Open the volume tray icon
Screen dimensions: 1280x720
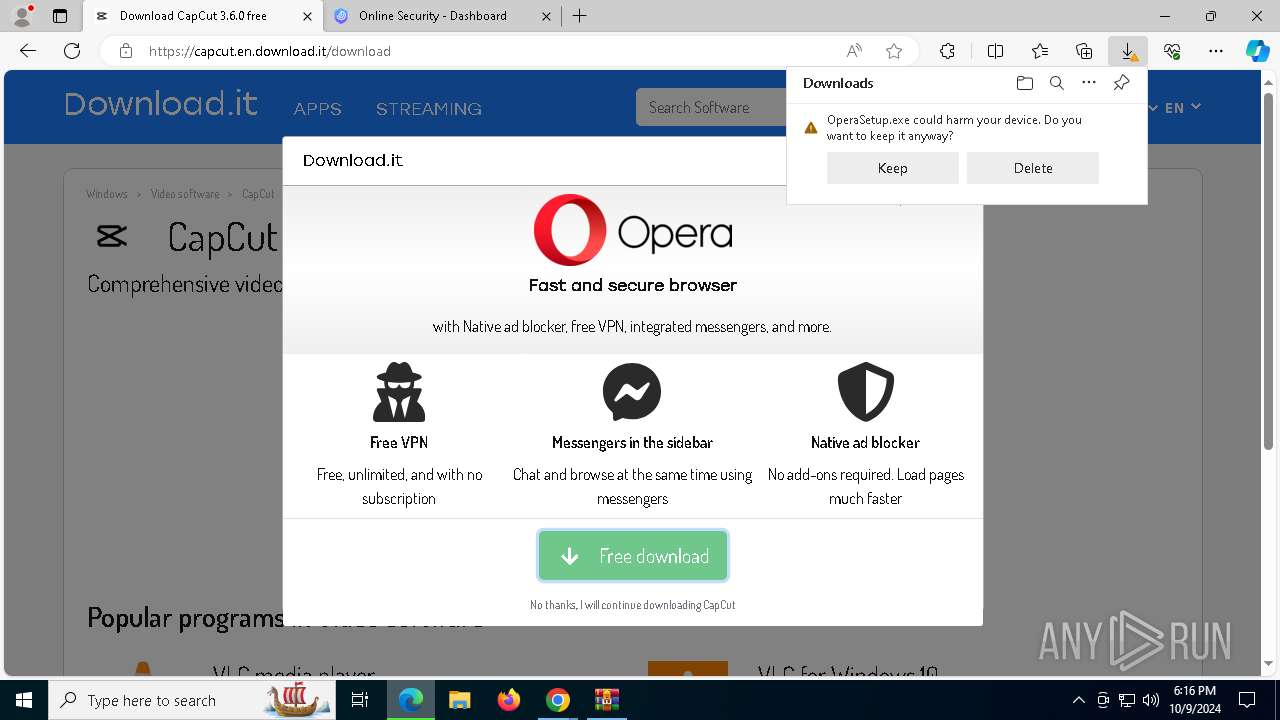(x=1151, y=700)
